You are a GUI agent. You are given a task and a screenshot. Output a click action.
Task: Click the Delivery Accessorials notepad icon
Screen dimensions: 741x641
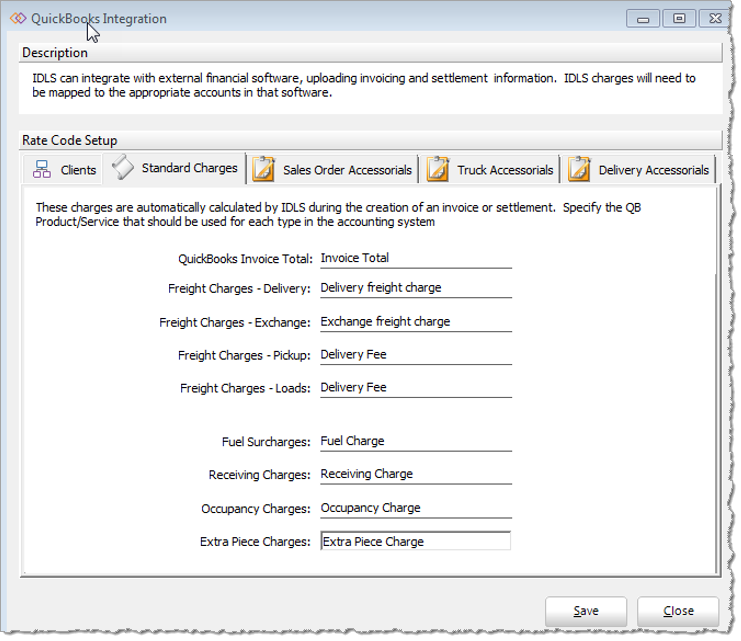(579, 169)
